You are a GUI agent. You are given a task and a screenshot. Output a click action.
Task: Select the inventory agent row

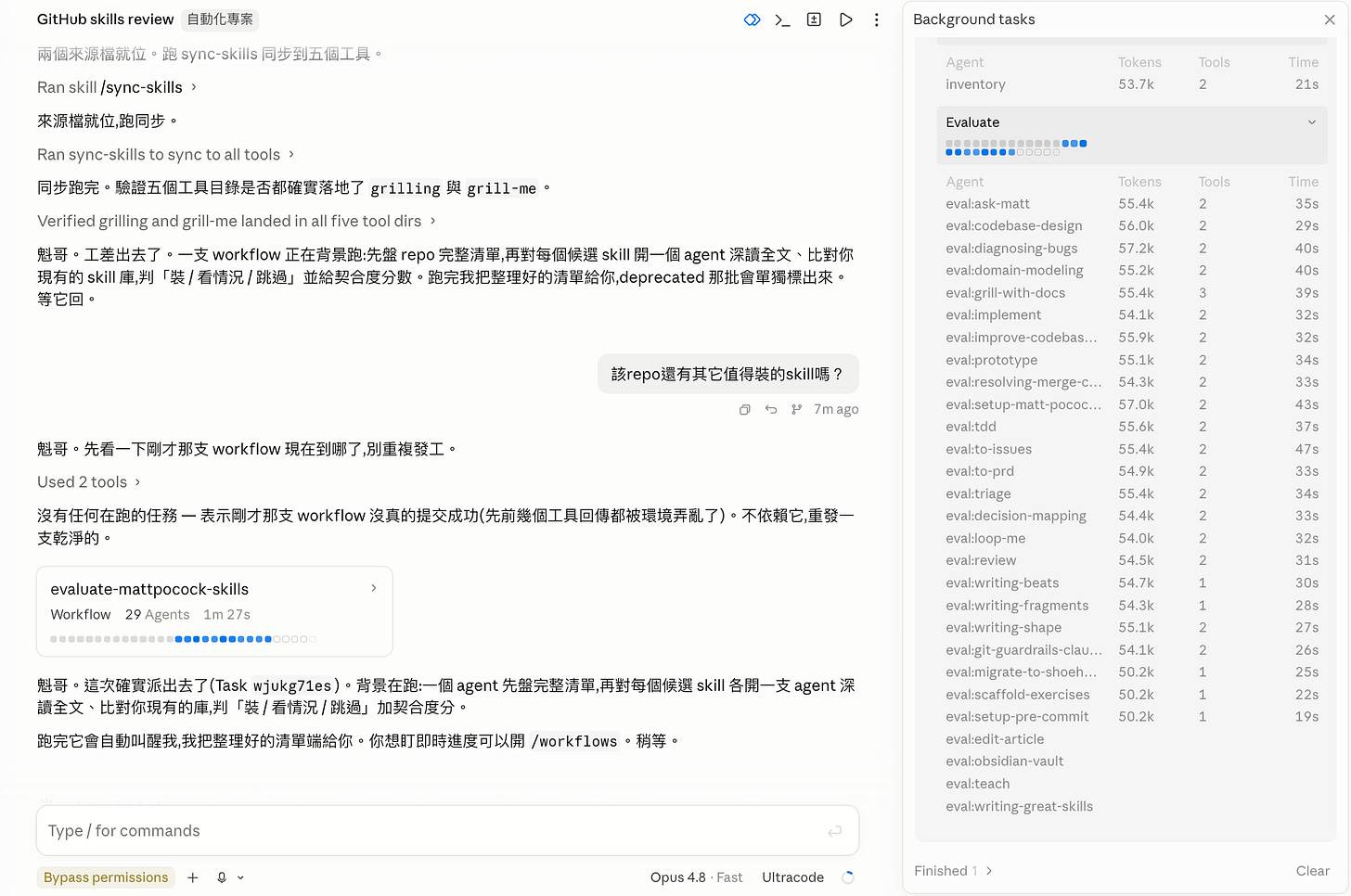[1132, 84]
